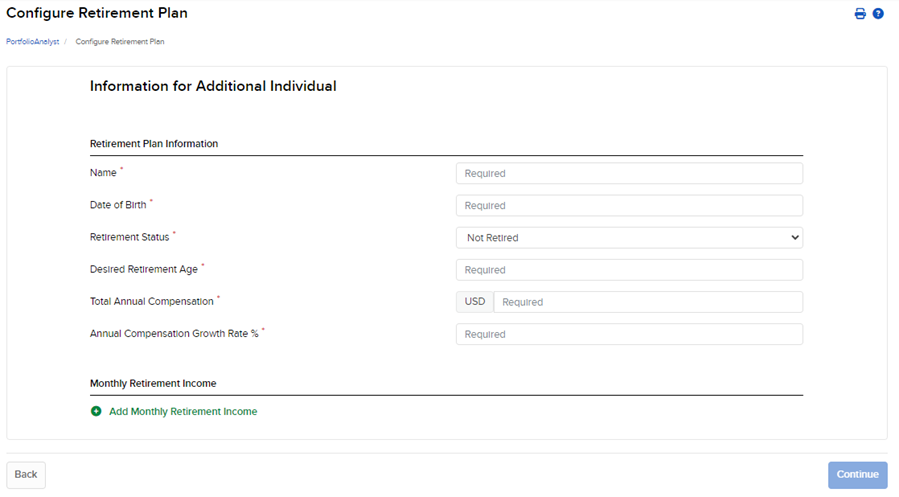Click the USD currency prefix box
The width and height of the screenshot is (899, 497).
click(x=475, y=302)
